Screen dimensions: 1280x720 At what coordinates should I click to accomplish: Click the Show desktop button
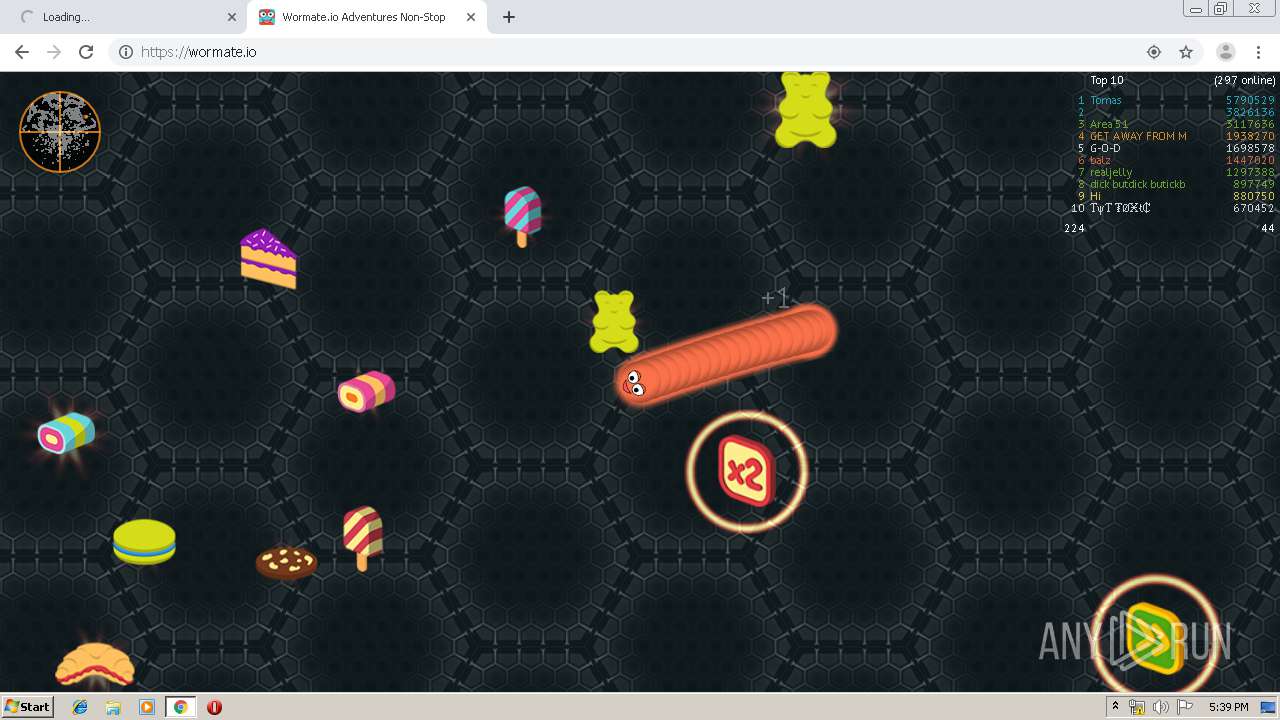pos(1269,707)
